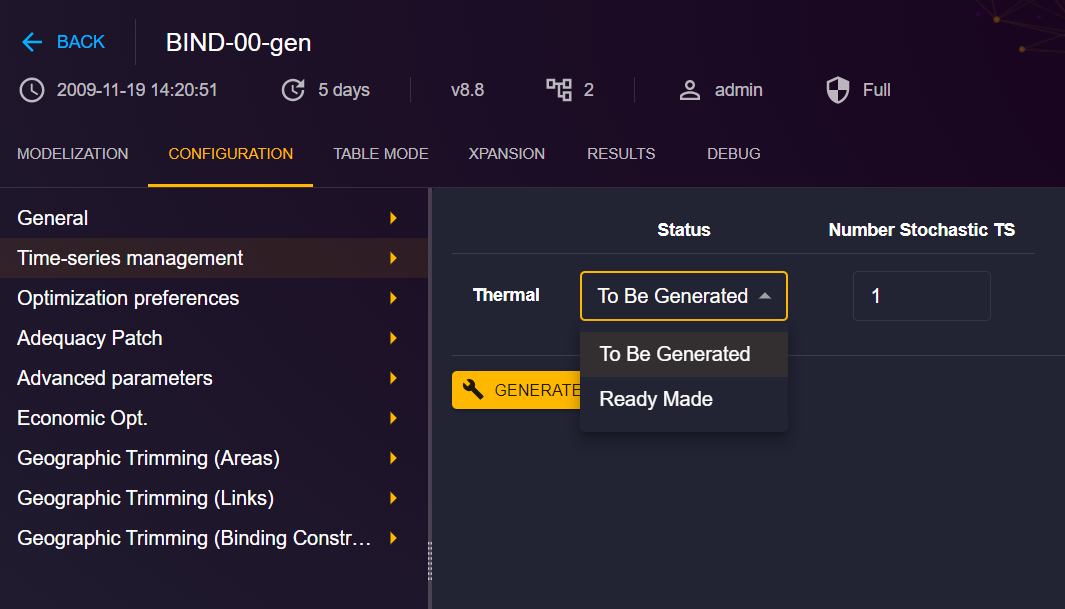This screenshot has width=1065, height=609.
Task: Click the chevron next to Optimization preferences
Action: [x=393, y=298]
